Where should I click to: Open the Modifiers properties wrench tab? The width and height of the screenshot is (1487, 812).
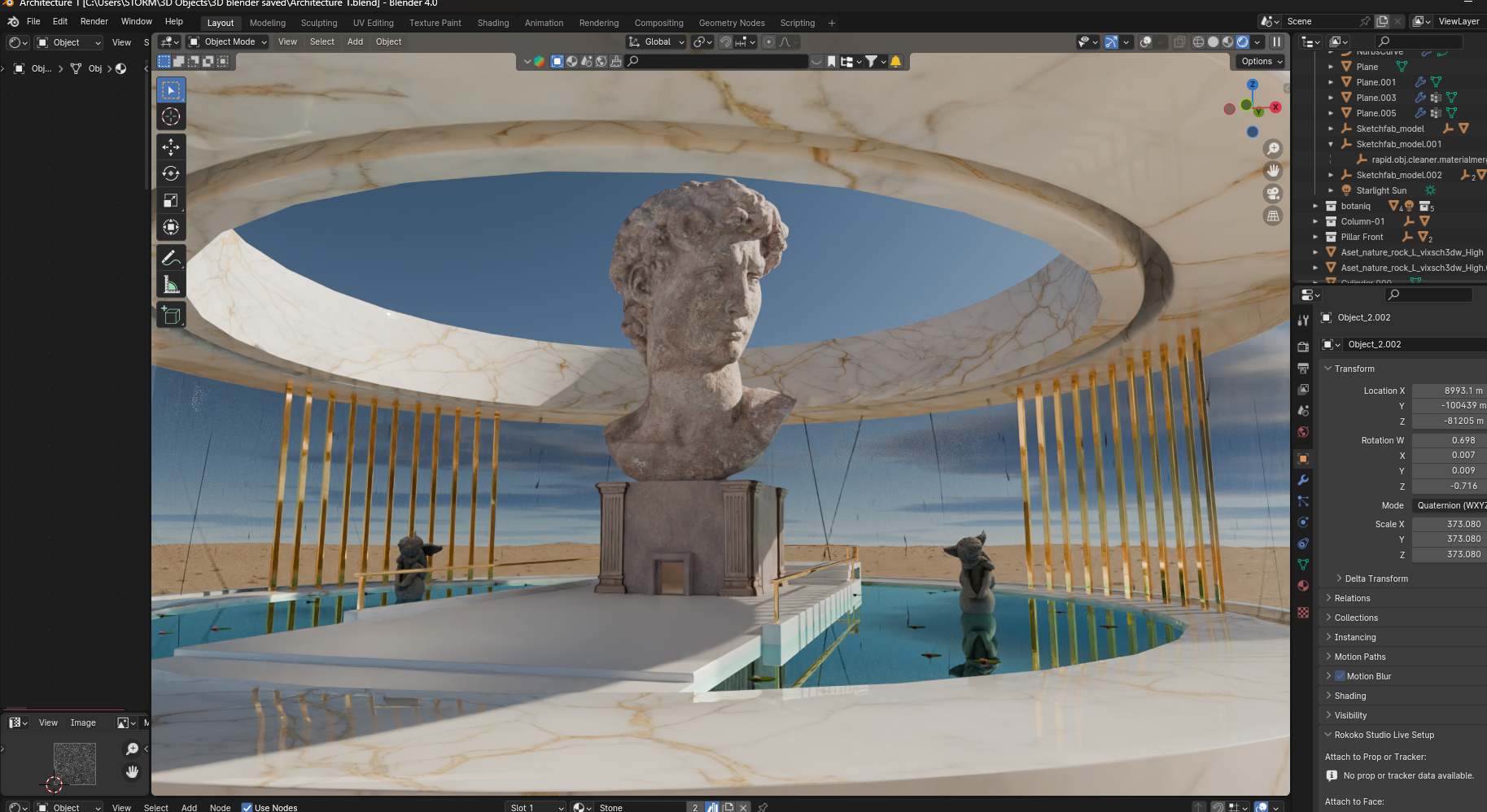[x=1303, y=480]
